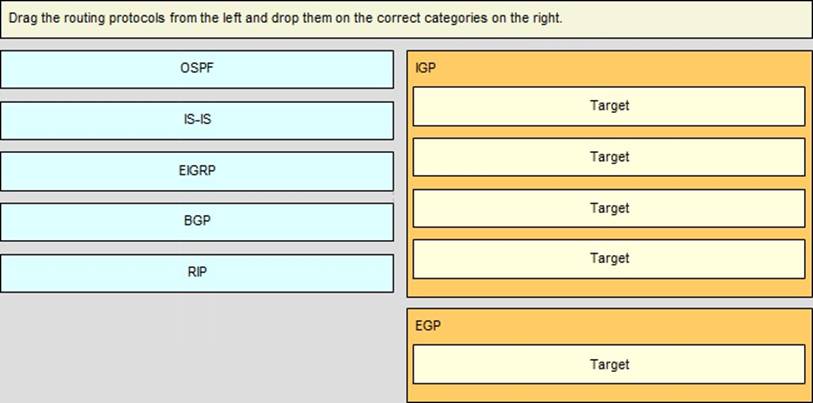Click the EGP category heading
813x403 pixels.
[x=427, y=326]
